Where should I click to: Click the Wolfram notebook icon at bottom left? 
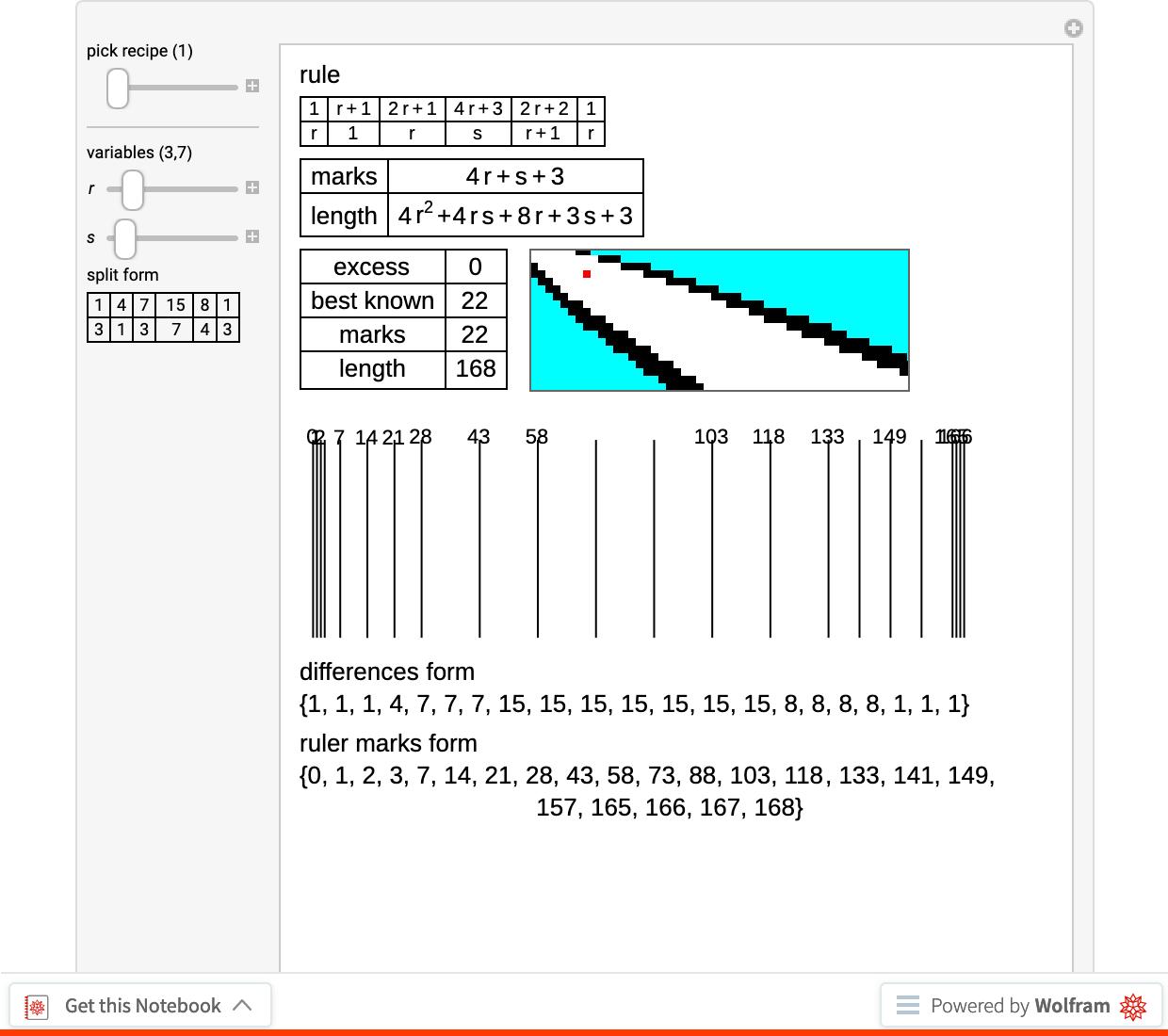pos(37,1006)
